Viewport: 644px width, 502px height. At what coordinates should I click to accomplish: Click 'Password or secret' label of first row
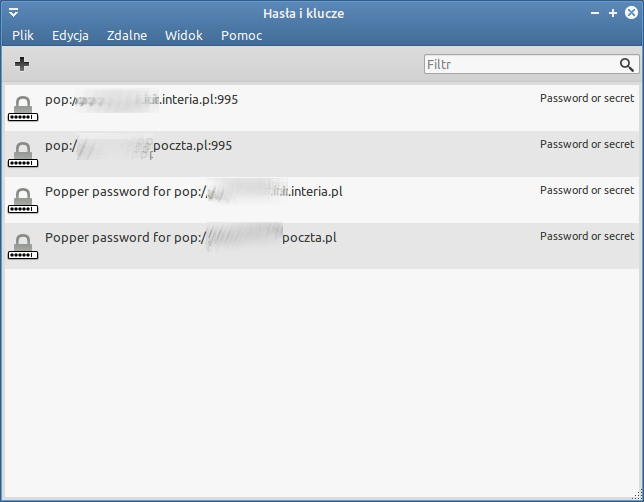(587, 98)
